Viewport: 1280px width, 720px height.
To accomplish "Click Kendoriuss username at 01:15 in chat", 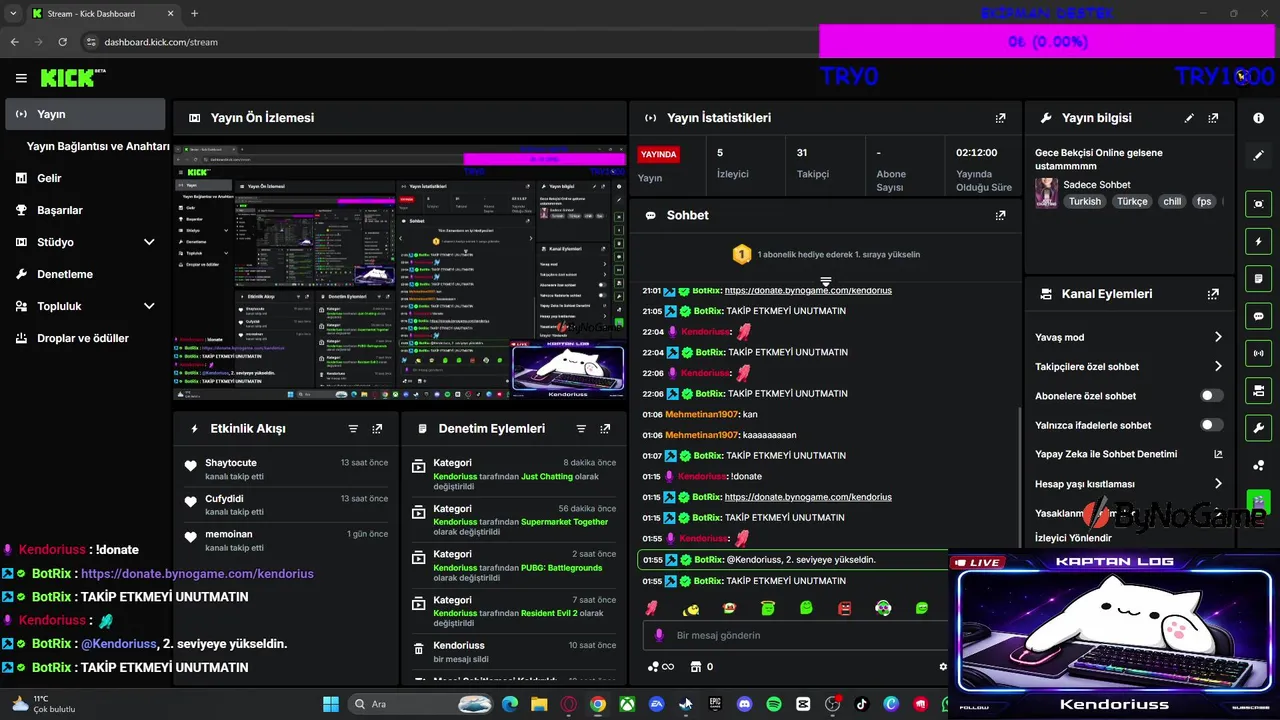I will click(x=701, y=476).
